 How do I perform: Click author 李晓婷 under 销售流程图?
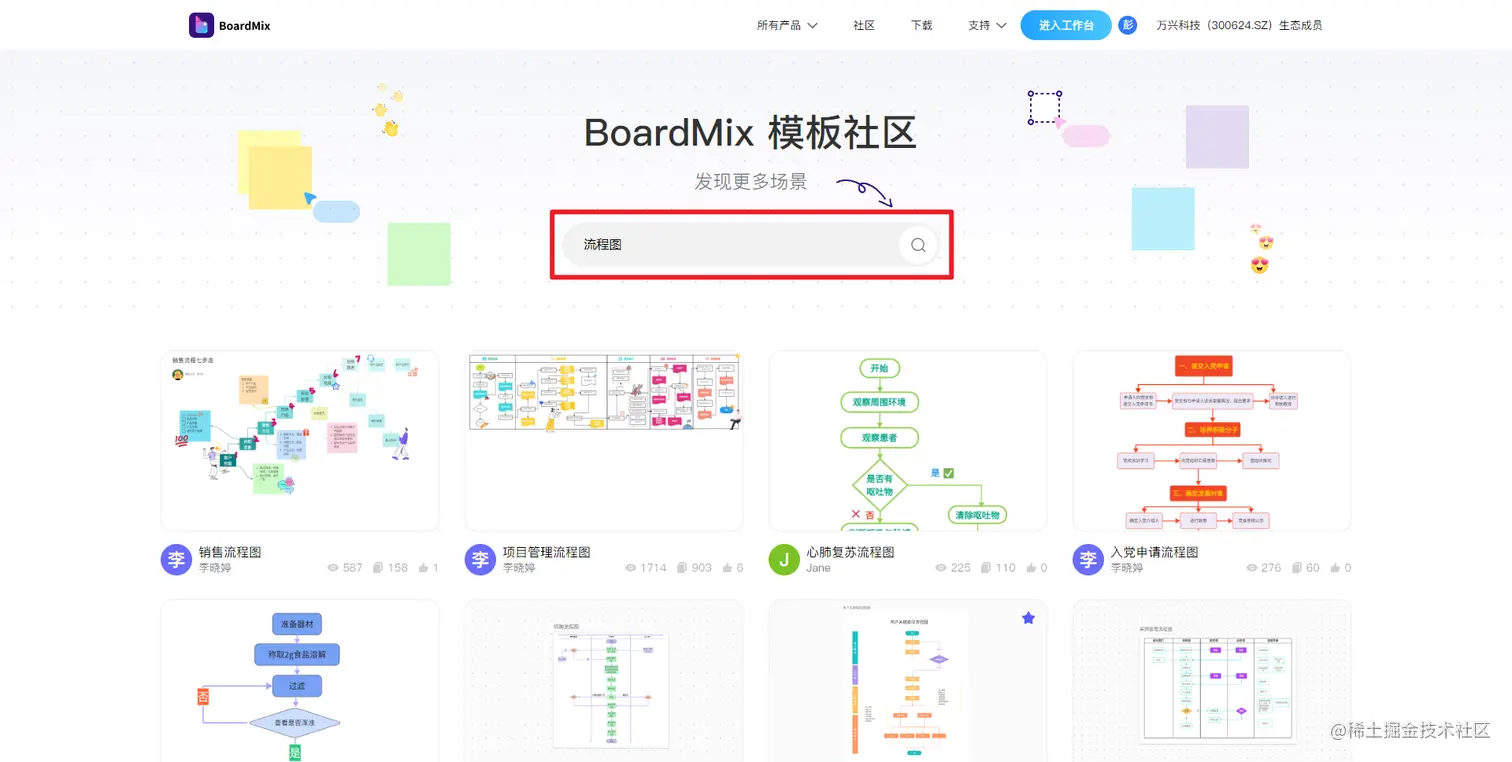click(x=215, y=568)
